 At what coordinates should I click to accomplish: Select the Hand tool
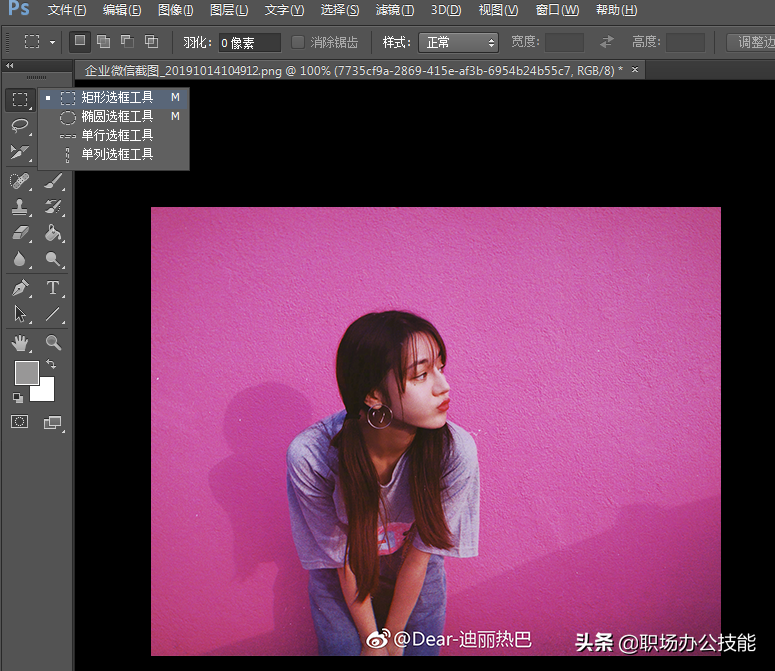tap(20, 342)
